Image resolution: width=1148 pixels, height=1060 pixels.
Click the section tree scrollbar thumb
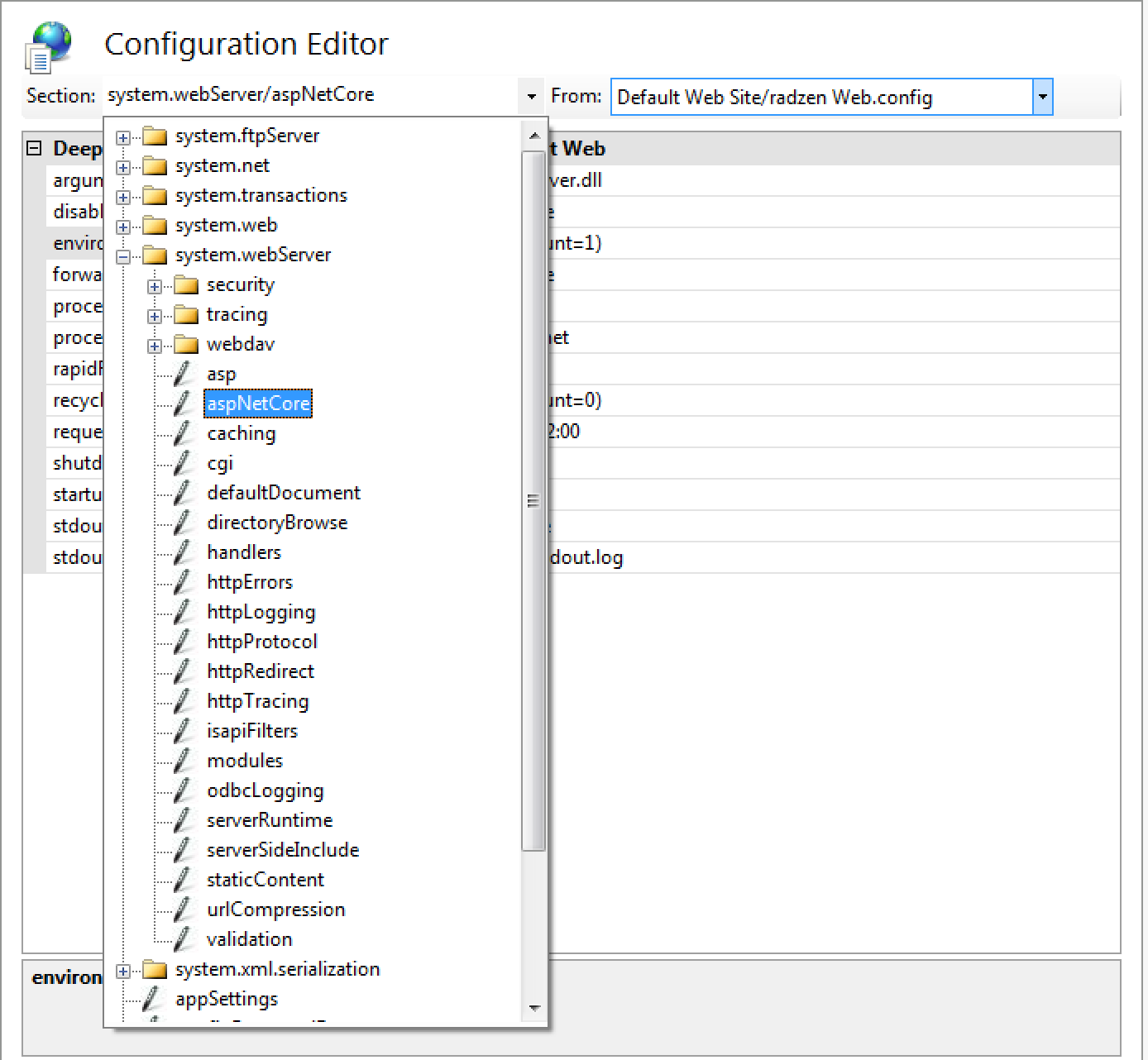[x=533, y=500]
